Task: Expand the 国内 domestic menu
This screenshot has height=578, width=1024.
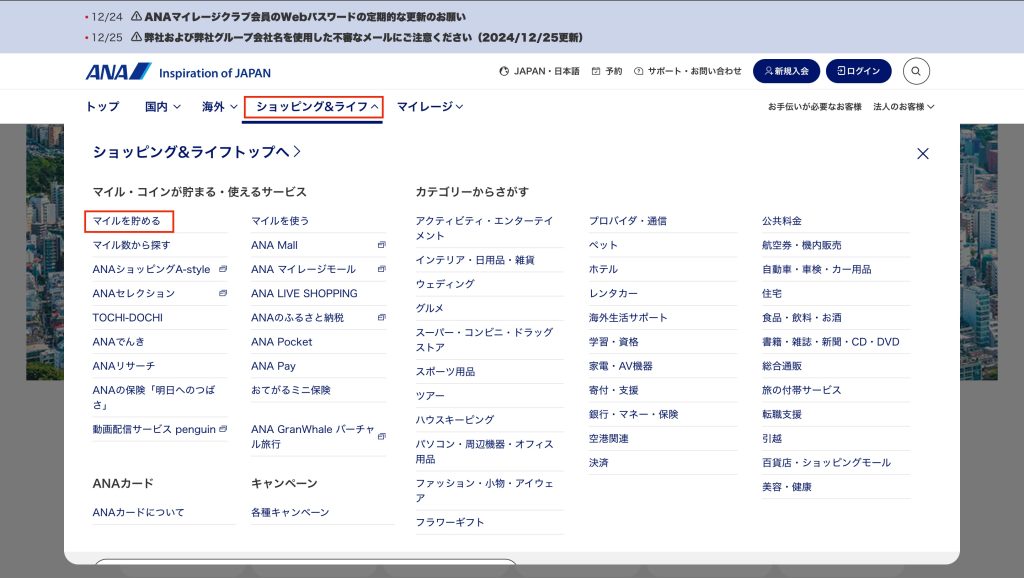Action: point(162,106)
